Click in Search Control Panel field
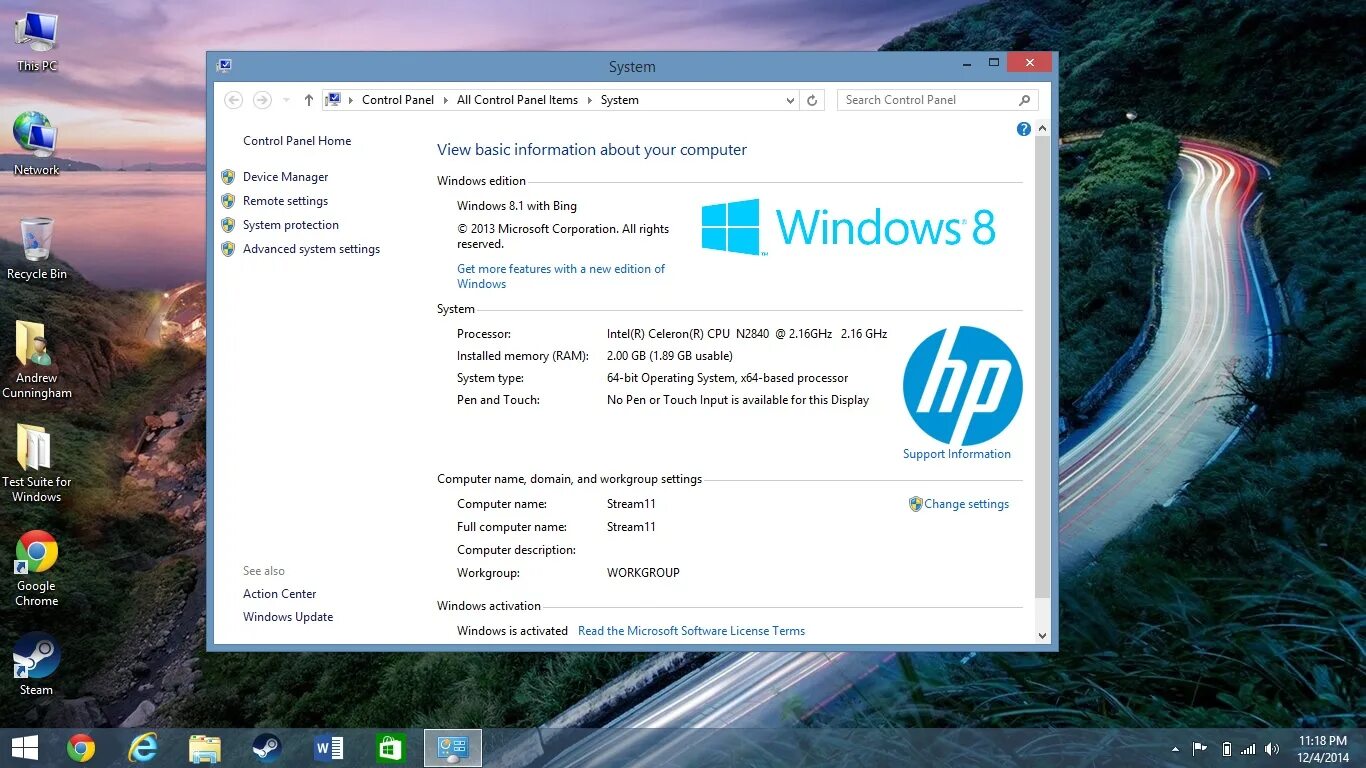This screenshot has width=1366, height=768. point(926,100)
